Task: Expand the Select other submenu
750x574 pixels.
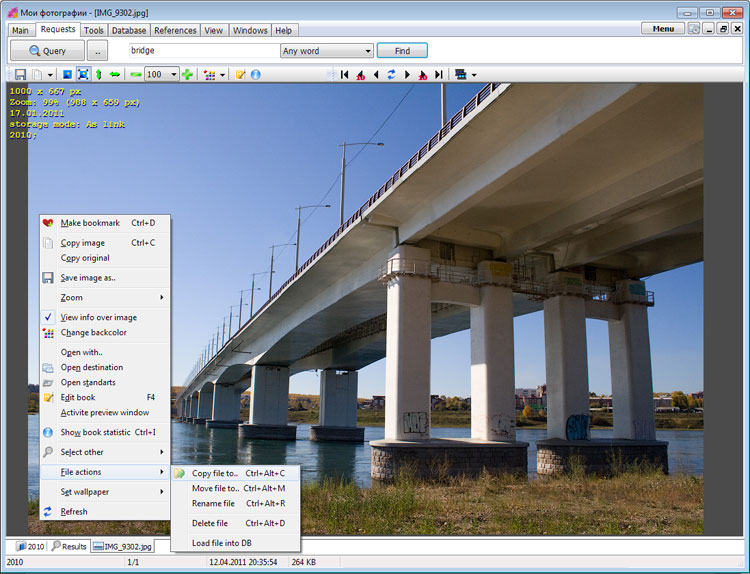Action: (x=105, y=452)
